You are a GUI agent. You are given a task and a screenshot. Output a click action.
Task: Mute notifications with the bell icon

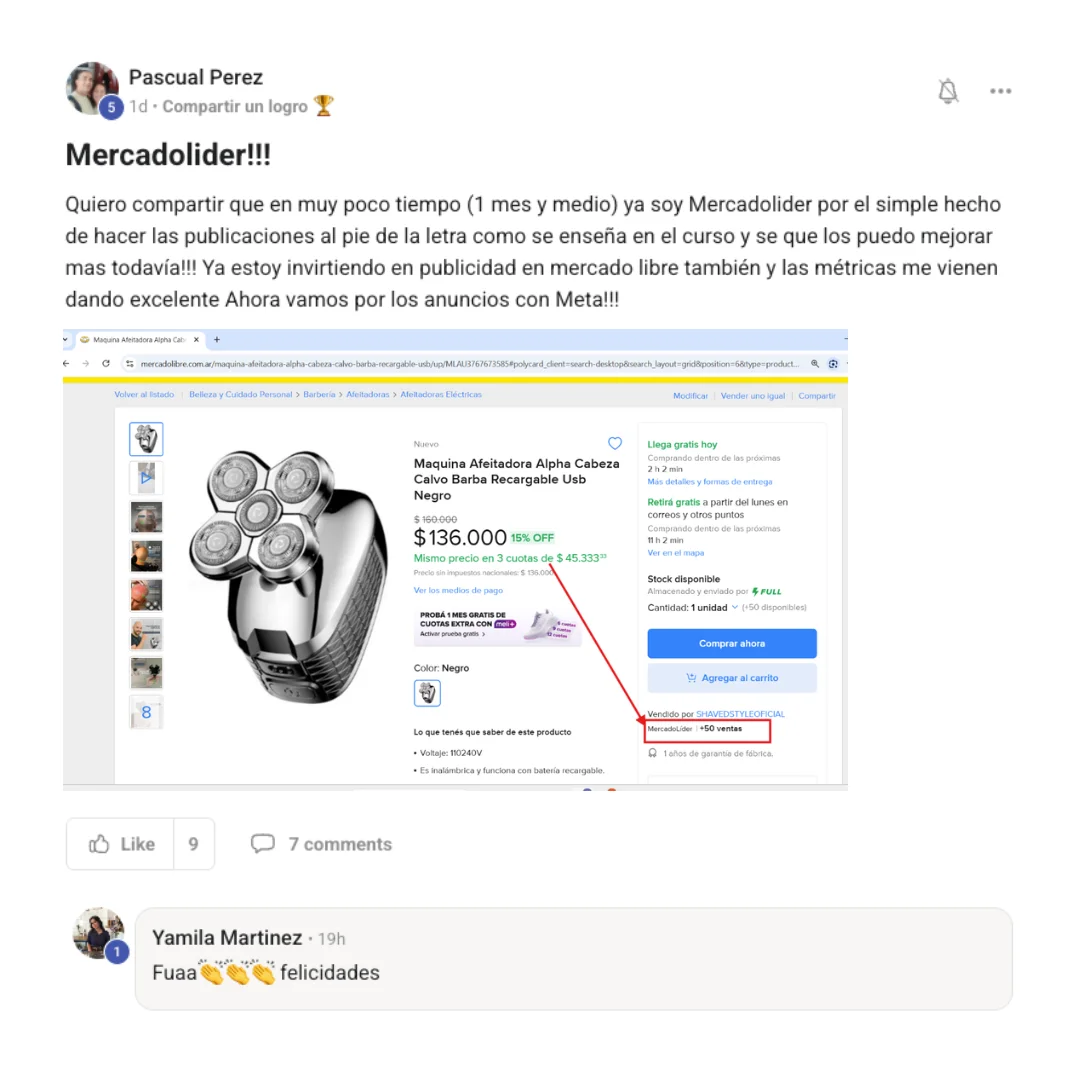pyautogui.click(x=948, y=91)
